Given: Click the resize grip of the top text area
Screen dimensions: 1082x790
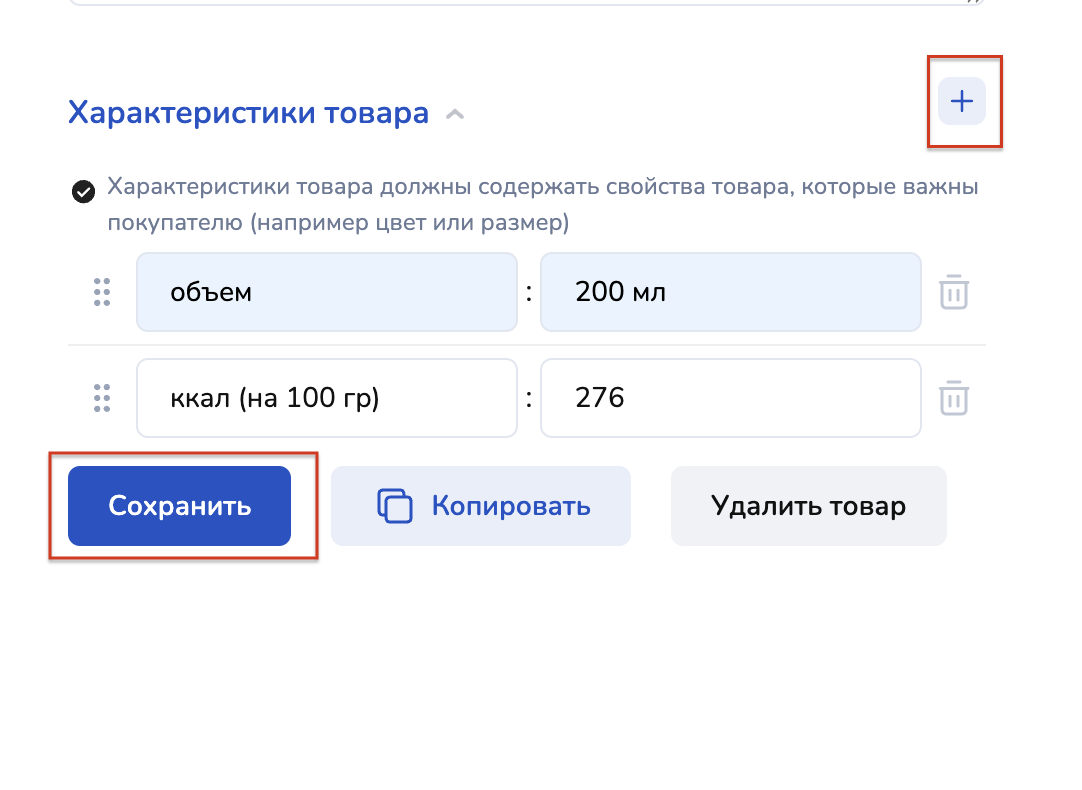Looking at the screenshot, I should pos(973,2).
